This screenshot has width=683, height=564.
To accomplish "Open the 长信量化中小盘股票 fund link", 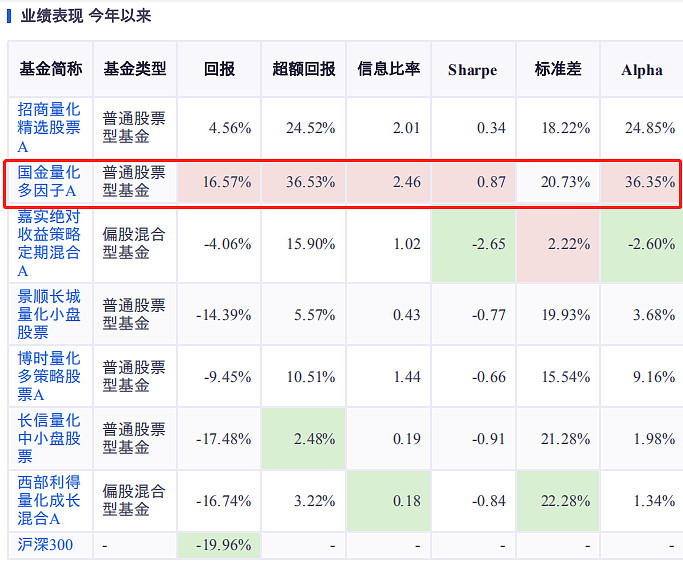I will coord(49,438).
